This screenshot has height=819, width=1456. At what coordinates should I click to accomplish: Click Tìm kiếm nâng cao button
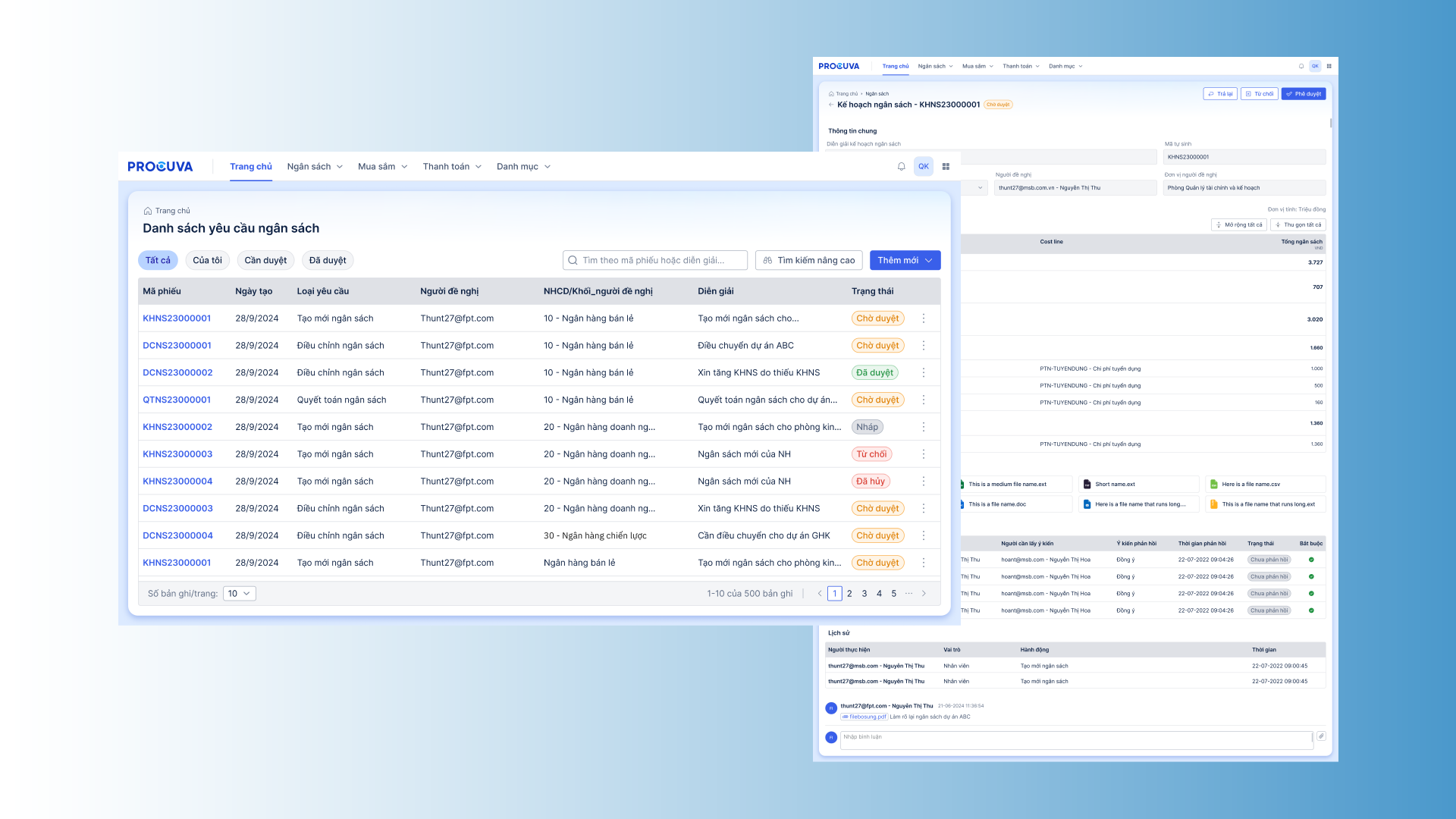[x=809, y=260]
